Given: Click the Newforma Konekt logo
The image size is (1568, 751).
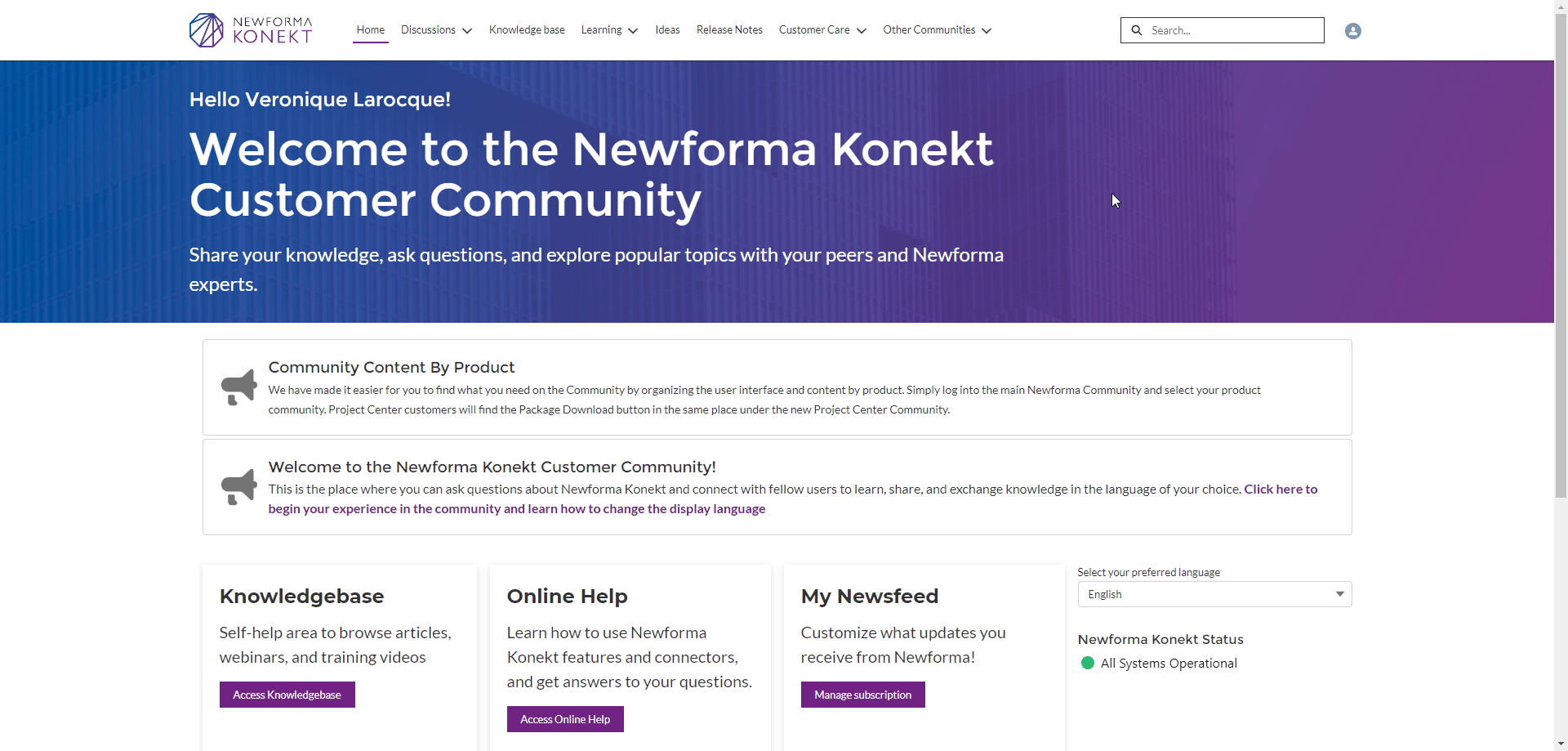Looking at the screenshot, I should [x=251, y=30].
